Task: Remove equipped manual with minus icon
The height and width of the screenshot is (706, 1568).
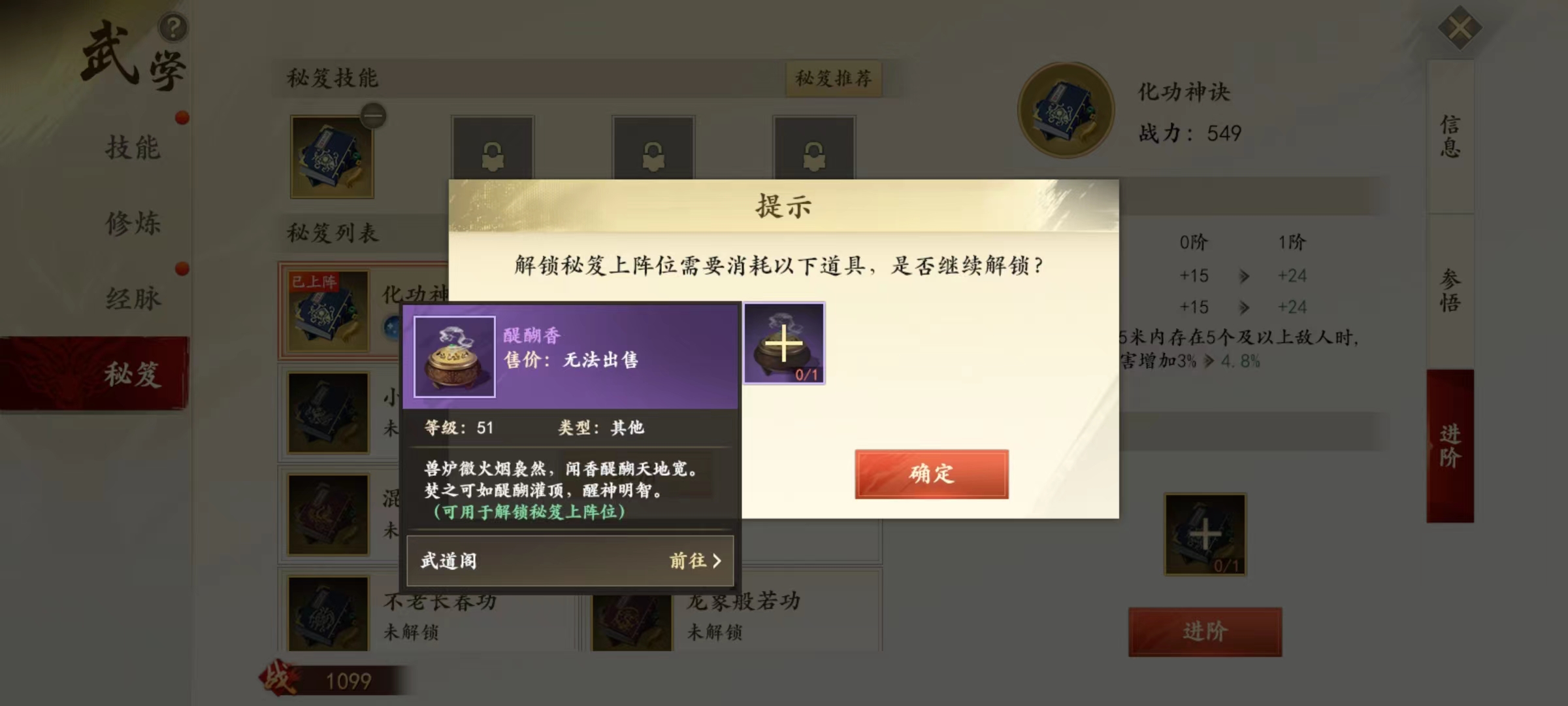Action: point(373,116)
